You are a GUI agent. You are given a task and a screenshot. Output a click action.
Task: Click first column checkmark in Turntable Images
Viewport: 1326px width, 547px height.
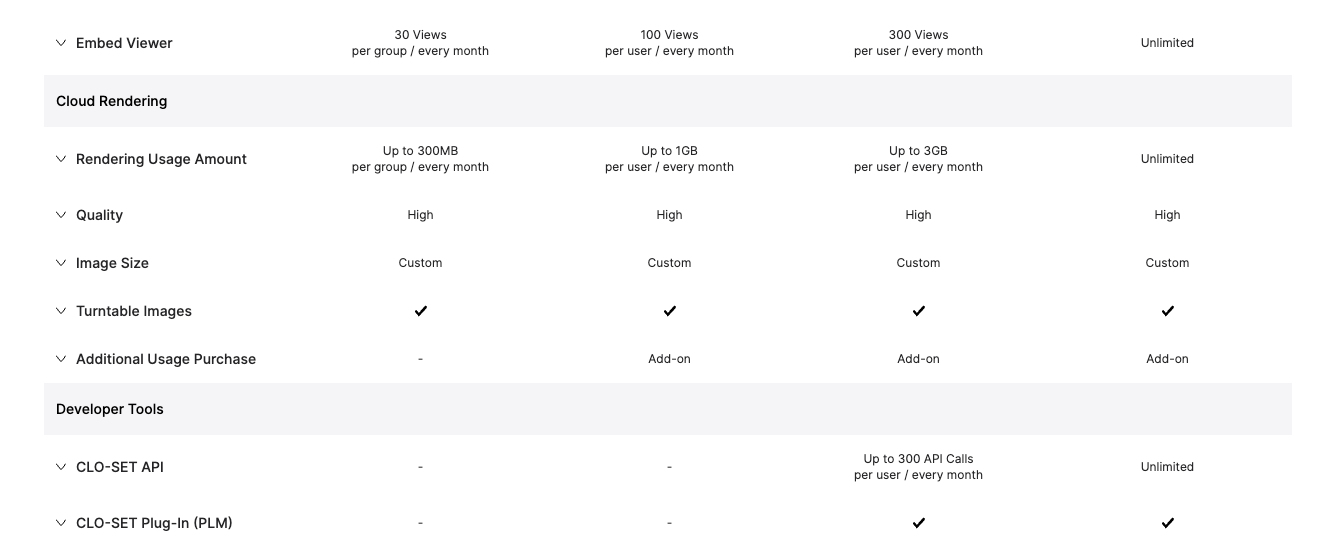pyautogui.click(x=421, y=311)
